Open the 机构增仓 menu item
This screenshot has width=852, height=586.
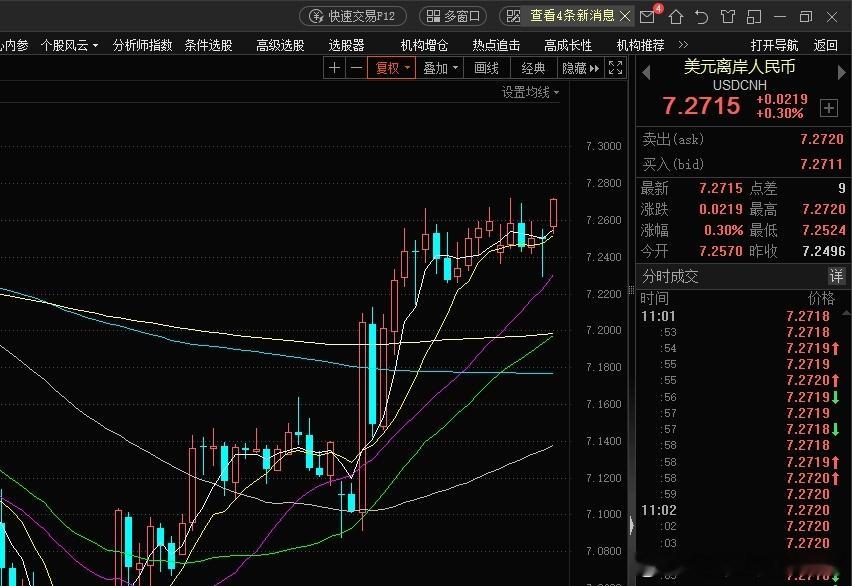(x=424, y=45)
